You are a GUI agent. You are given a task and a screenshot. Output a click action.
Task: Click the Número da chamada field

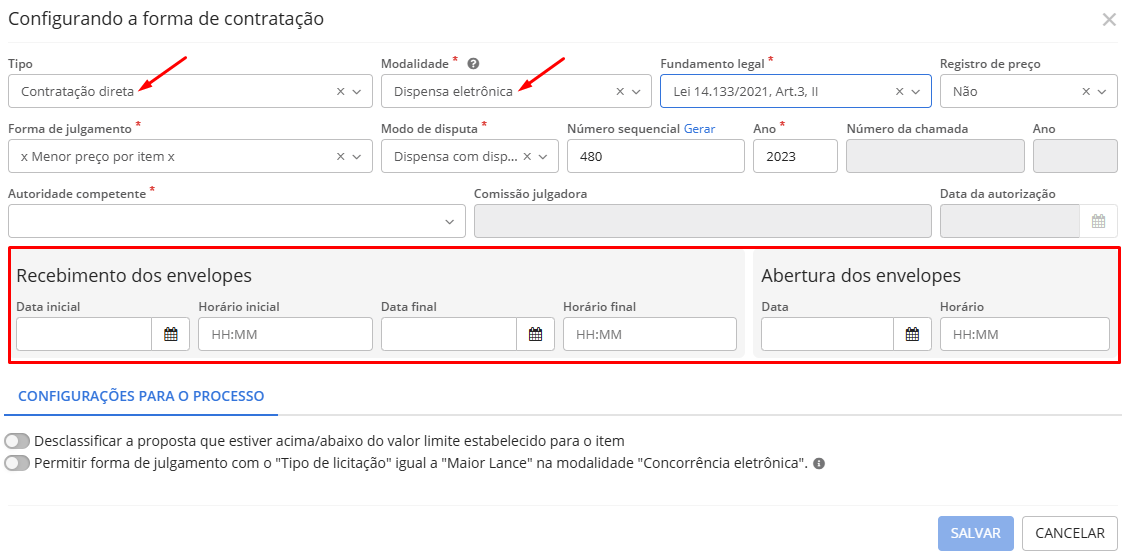935,156
